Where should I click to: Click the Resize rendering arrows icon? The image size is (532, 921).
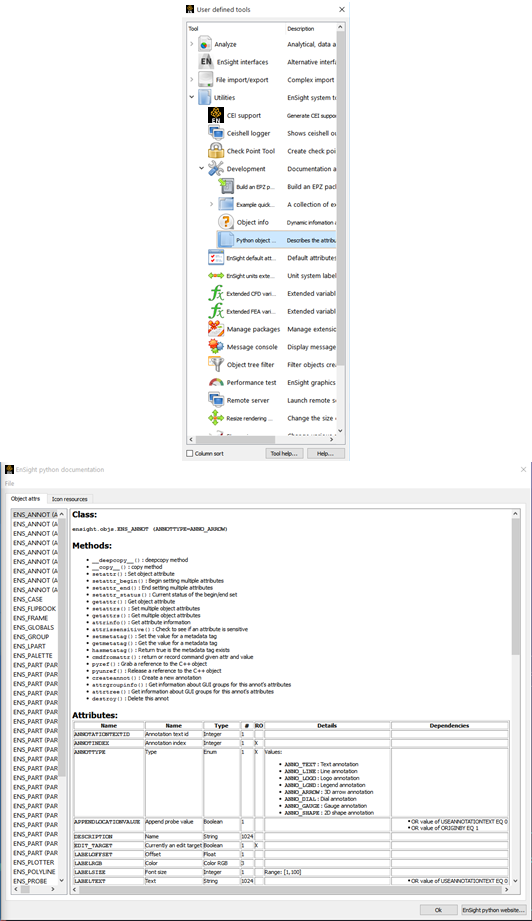[x=216, y=418]
